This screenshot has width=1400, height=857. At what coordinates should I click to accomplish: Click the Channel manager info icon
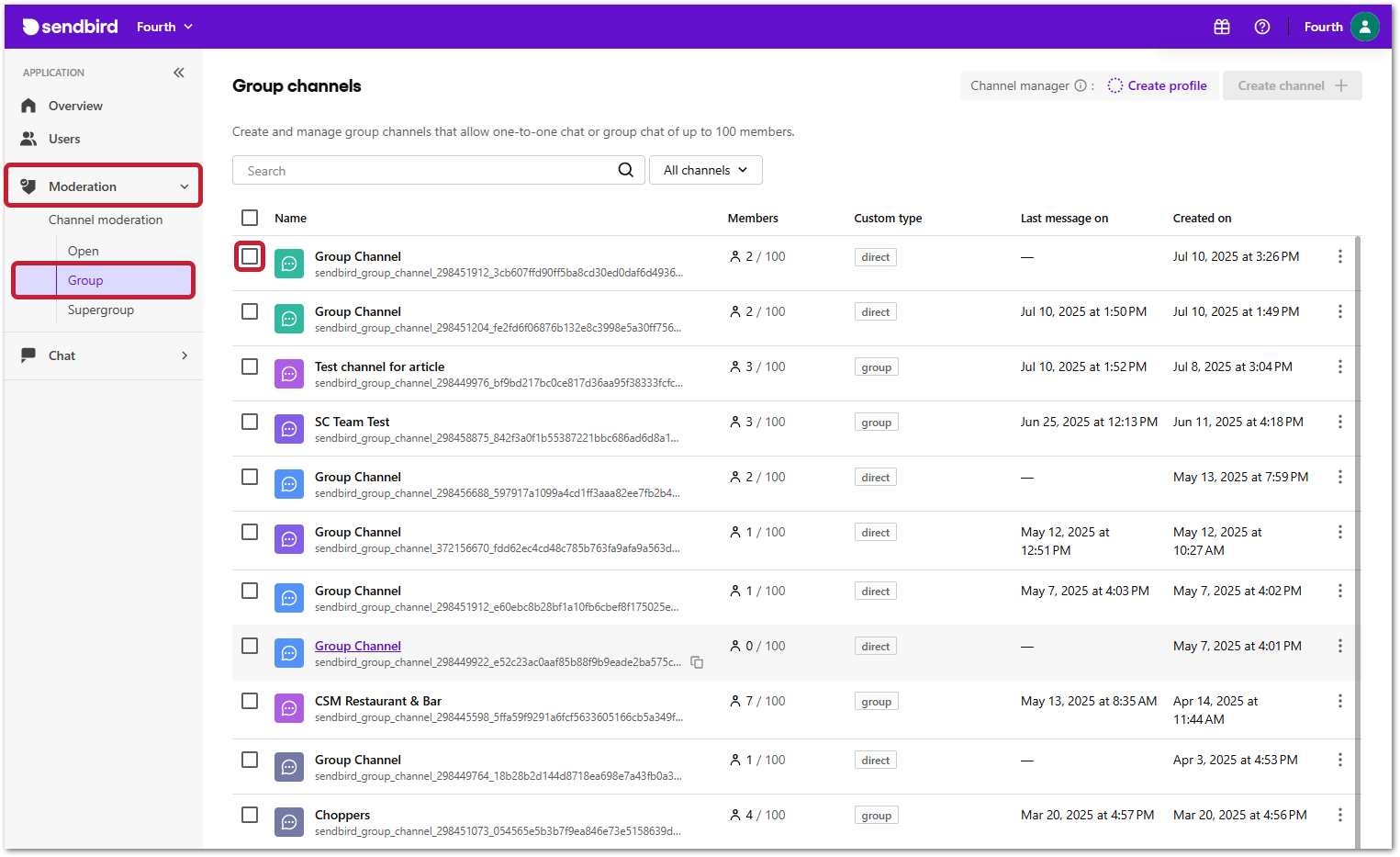pyautogui.click(x=1081, y=85)
